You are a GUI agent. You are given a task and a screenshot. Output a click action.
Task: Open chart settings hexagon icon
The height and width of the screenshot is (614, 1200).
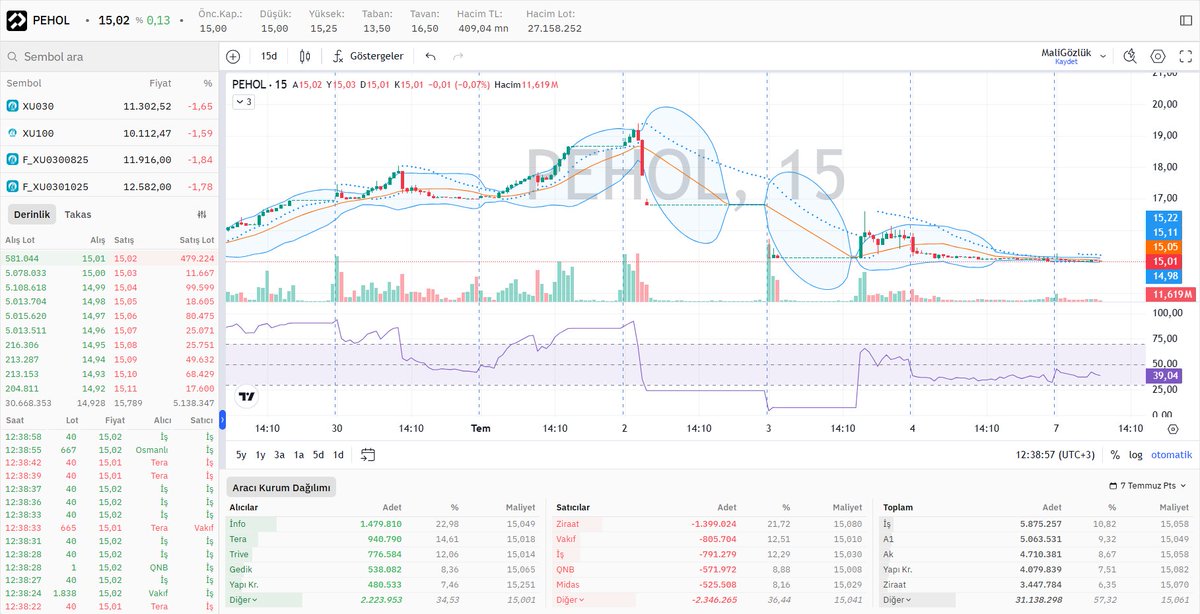pos(1158,57)
